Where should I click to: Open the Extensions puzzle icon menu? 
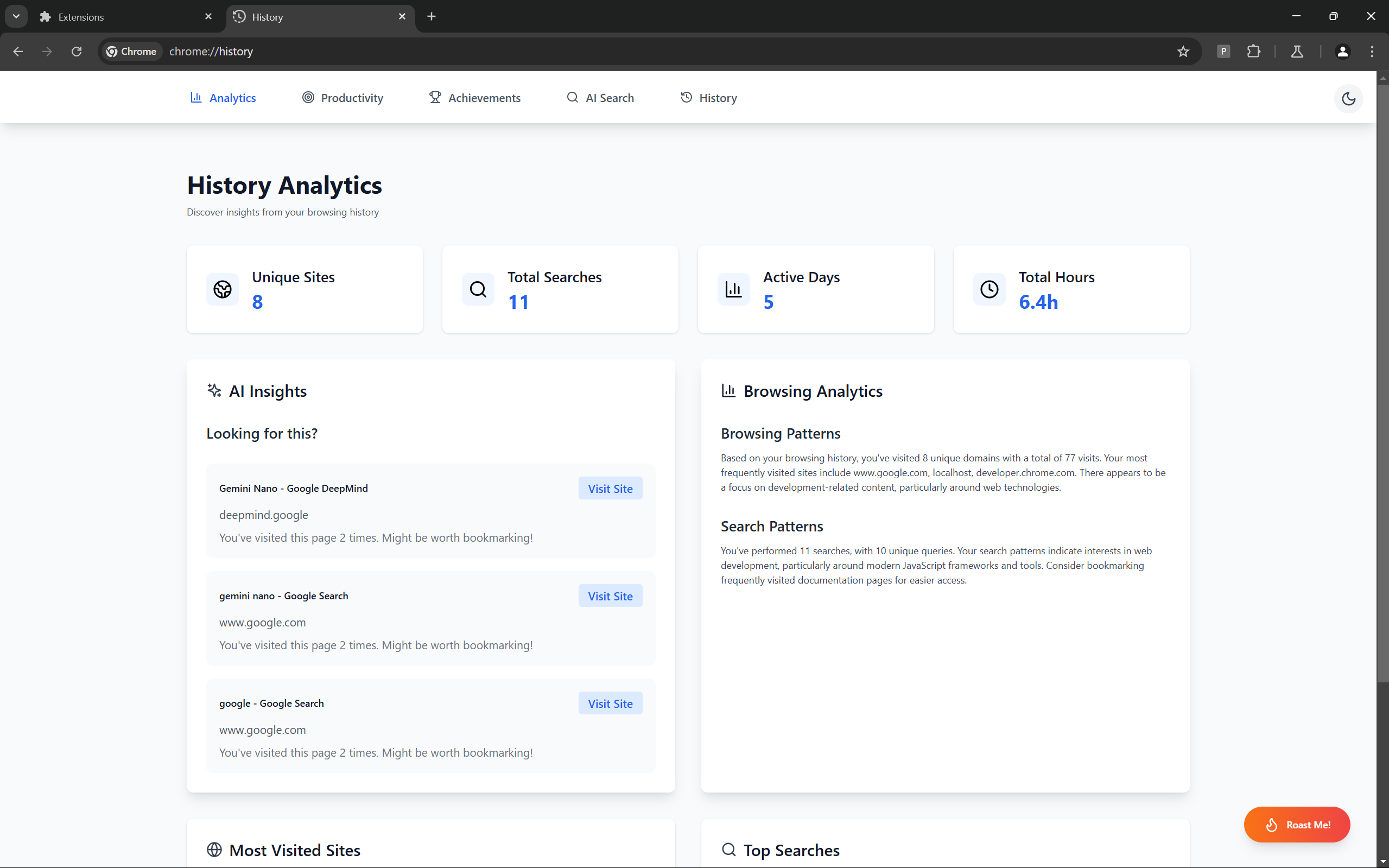1253,52
